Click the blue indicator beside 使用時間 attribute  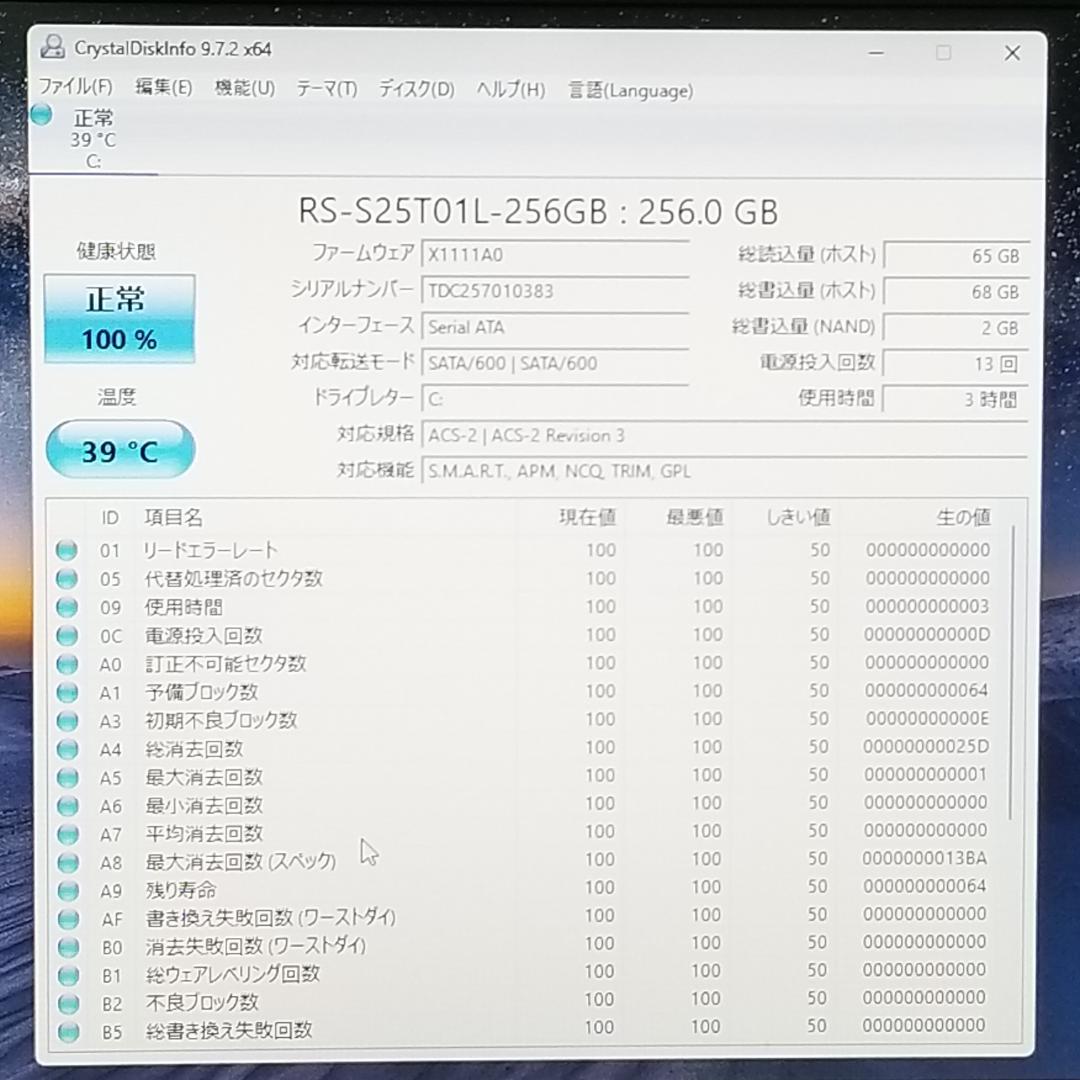66,606
